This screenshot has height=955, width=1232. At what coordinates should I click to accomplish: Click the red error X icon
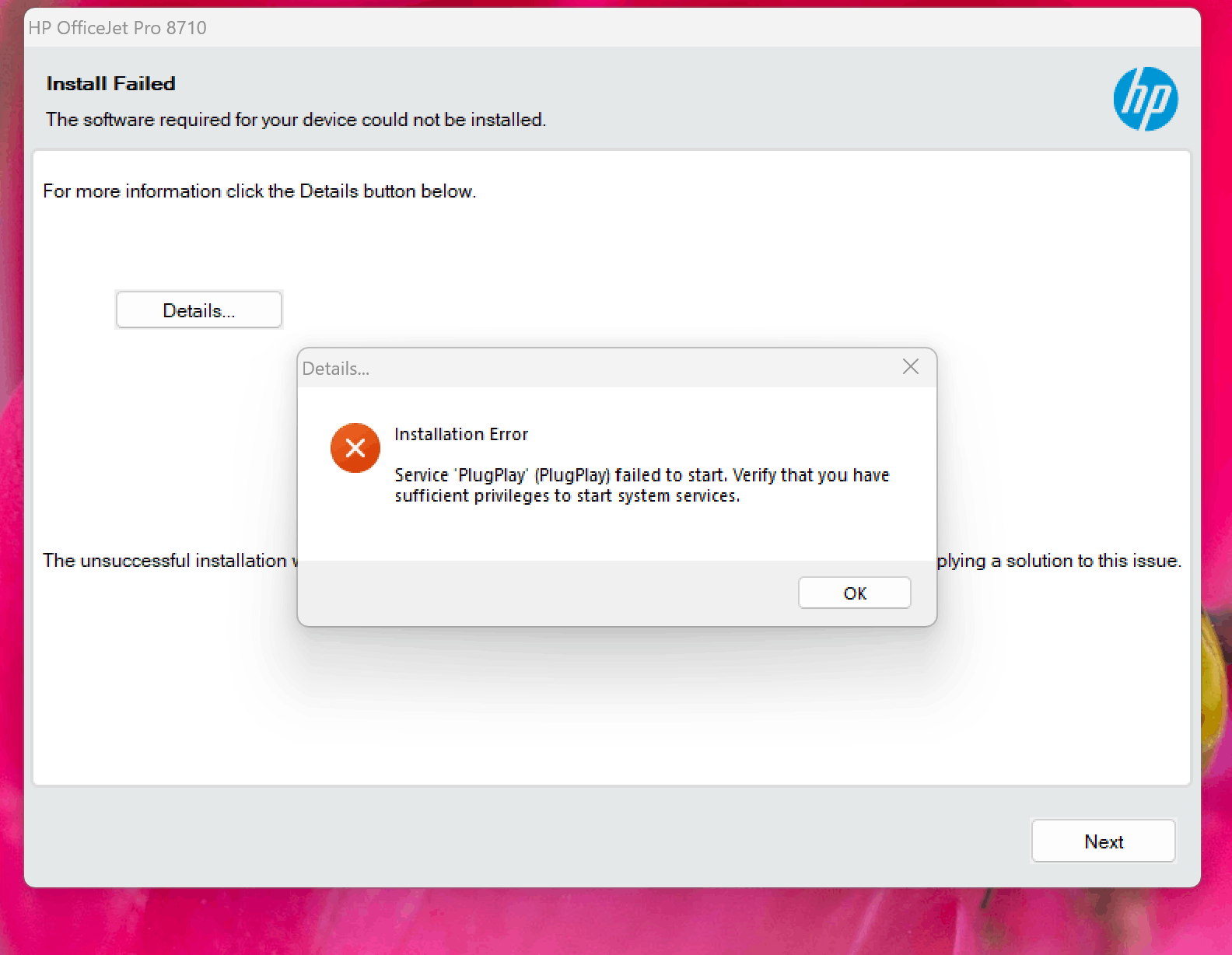tap(355, 448)
